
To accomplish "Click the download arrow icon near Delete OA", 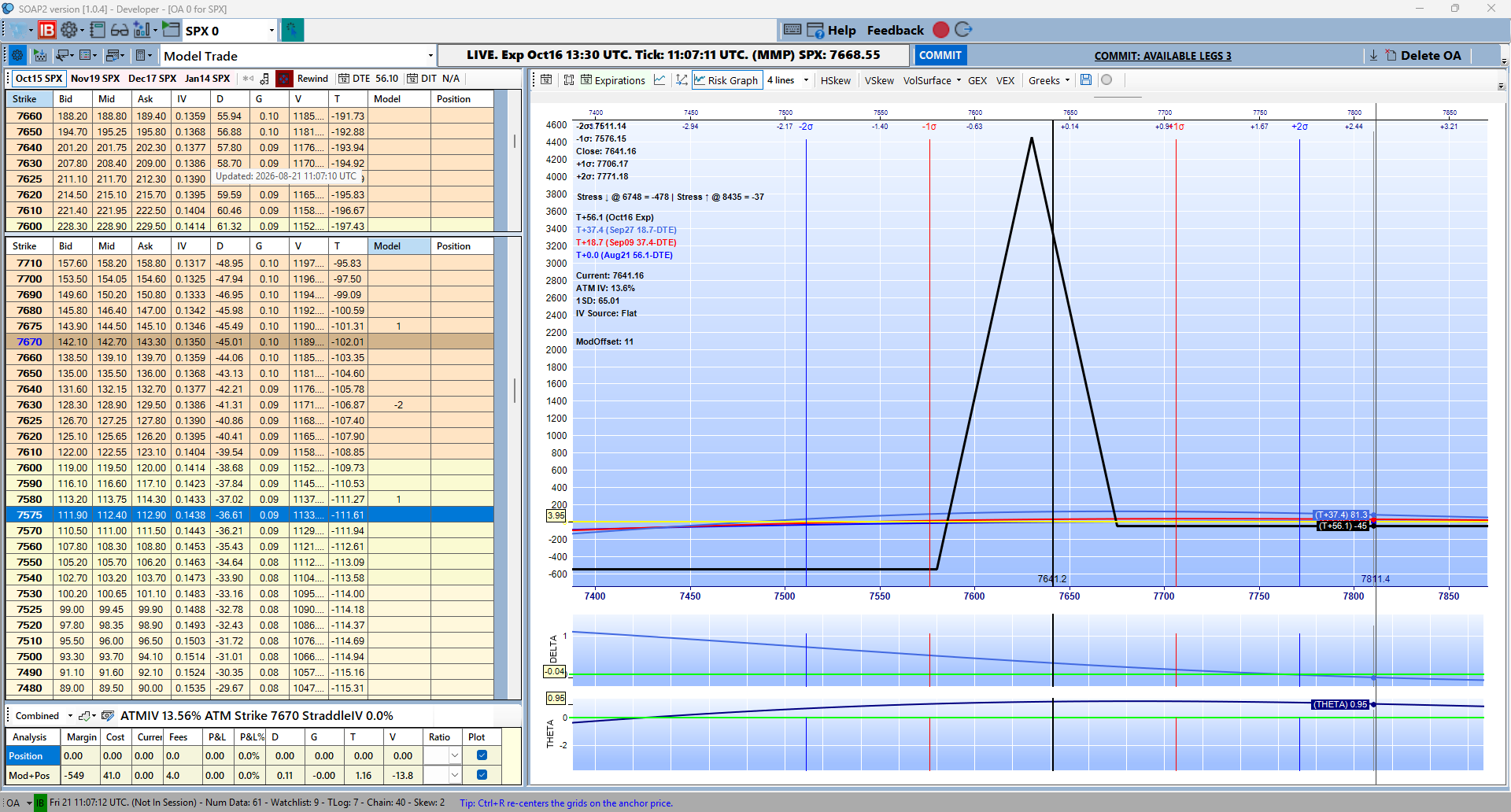I will pos(1373,55).
